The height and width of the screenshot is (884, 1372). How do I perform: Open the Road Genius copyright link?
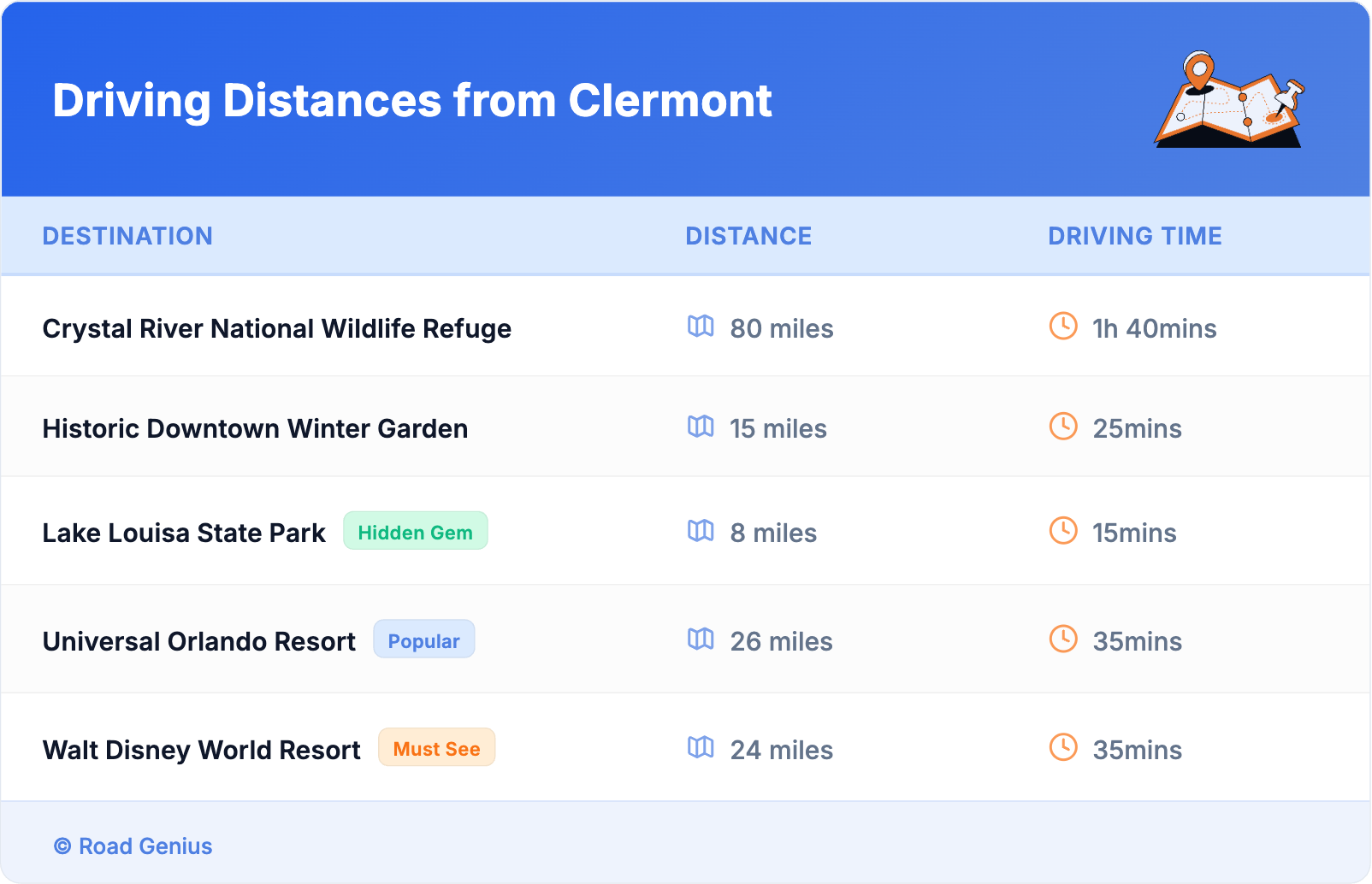133,846
